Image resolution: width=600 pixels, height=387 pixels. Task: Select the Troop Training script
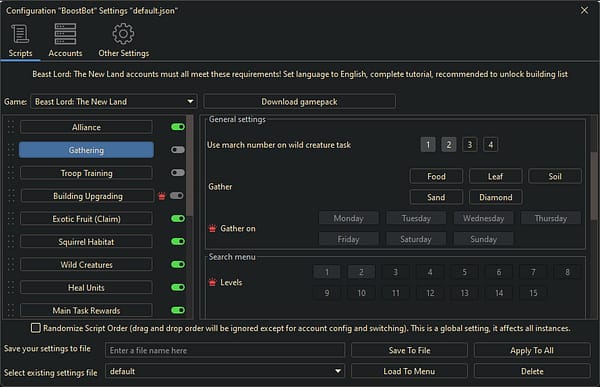click(86, 173)
